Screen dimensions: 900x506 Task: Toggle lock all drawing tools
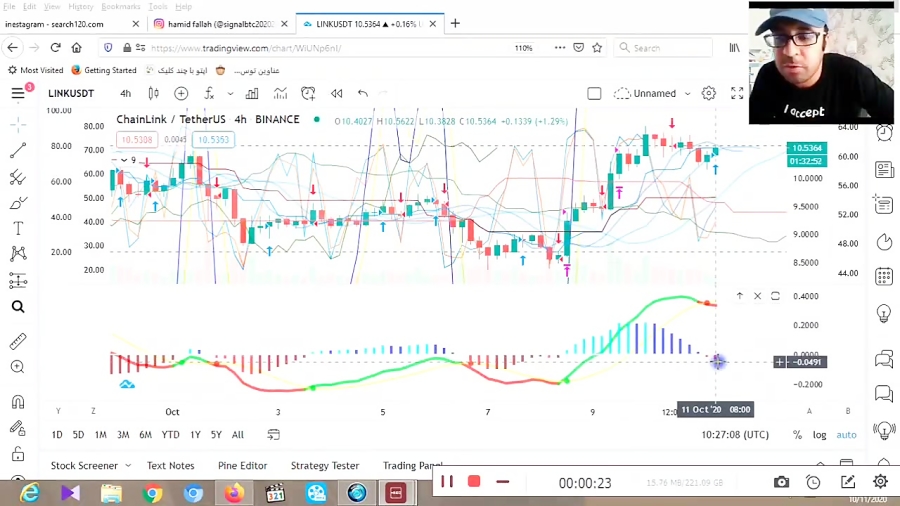[18, 454]
